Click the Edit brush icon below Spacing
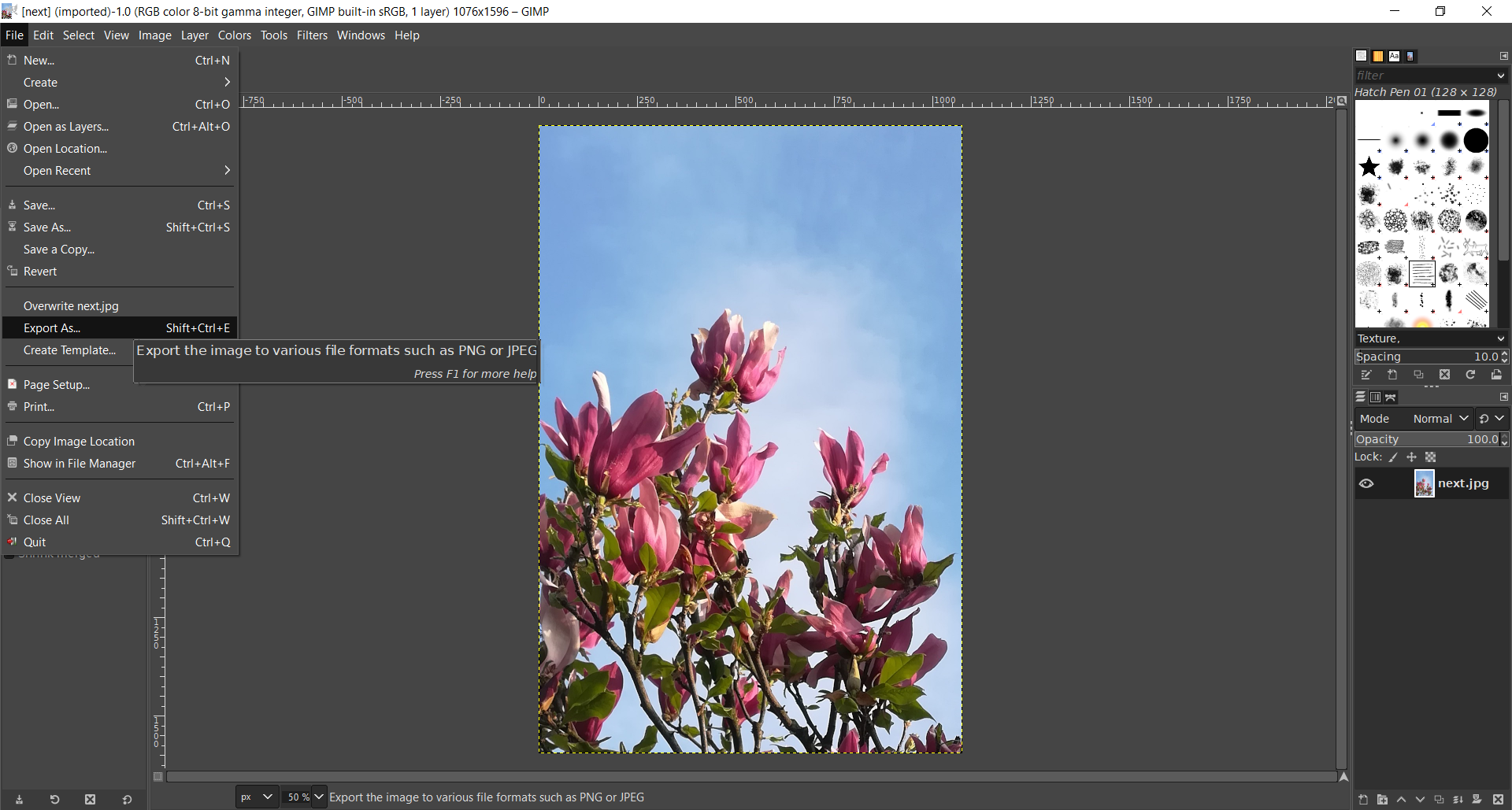The image size is (1512, 810). tap(1366, 375)
